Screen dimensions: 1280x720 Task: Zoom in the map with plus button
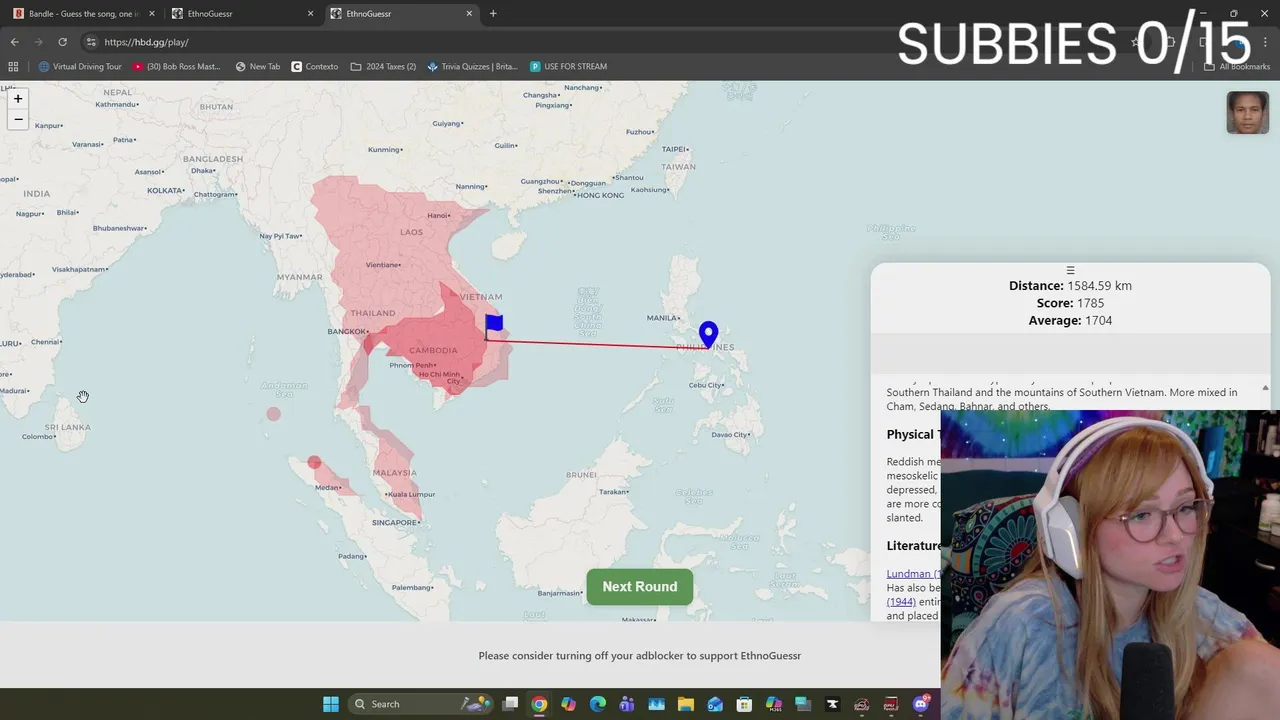tap(18, 98)
